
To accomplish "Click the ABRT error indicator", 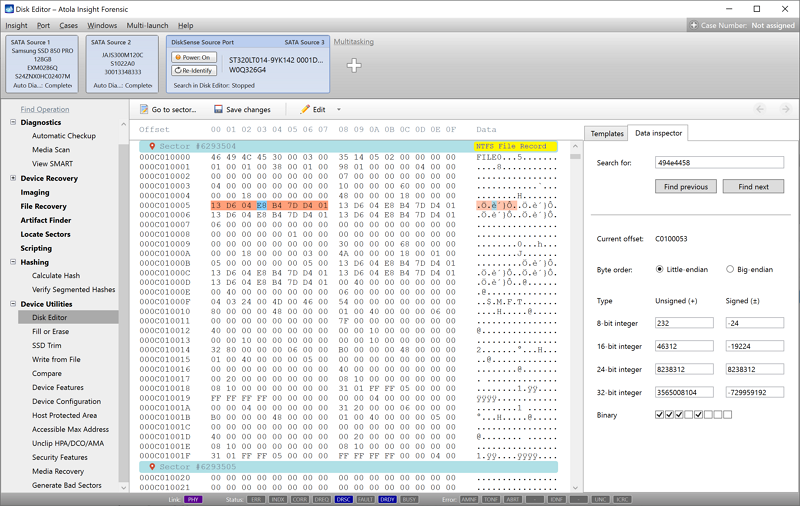I will pyautogui.click(x=513, y=499).
